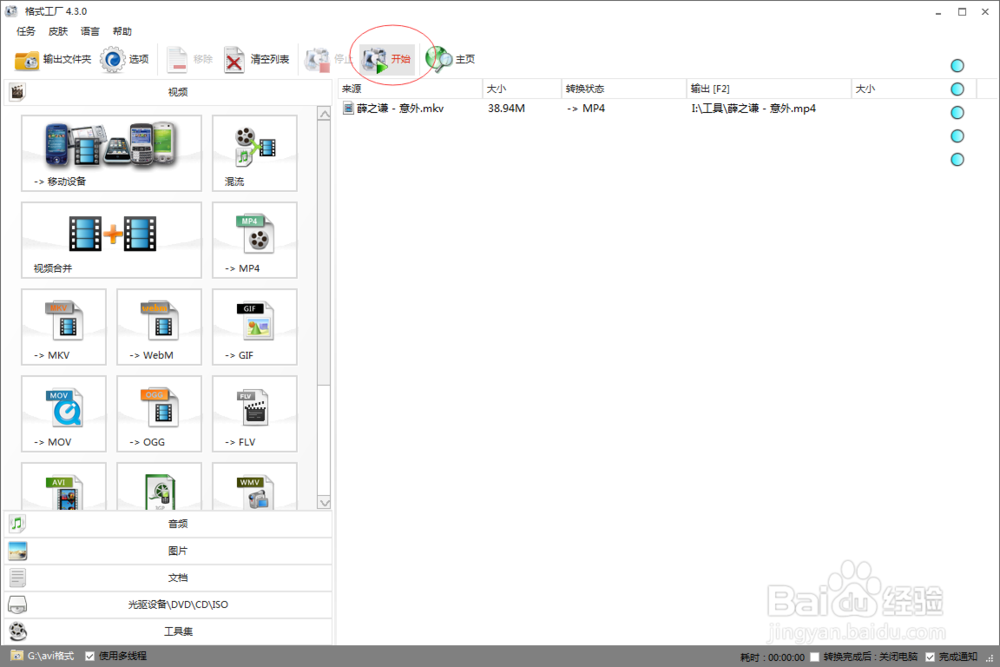Choose the -> OGG conversion tile
1000x667 pixels.
coord(159,413)
